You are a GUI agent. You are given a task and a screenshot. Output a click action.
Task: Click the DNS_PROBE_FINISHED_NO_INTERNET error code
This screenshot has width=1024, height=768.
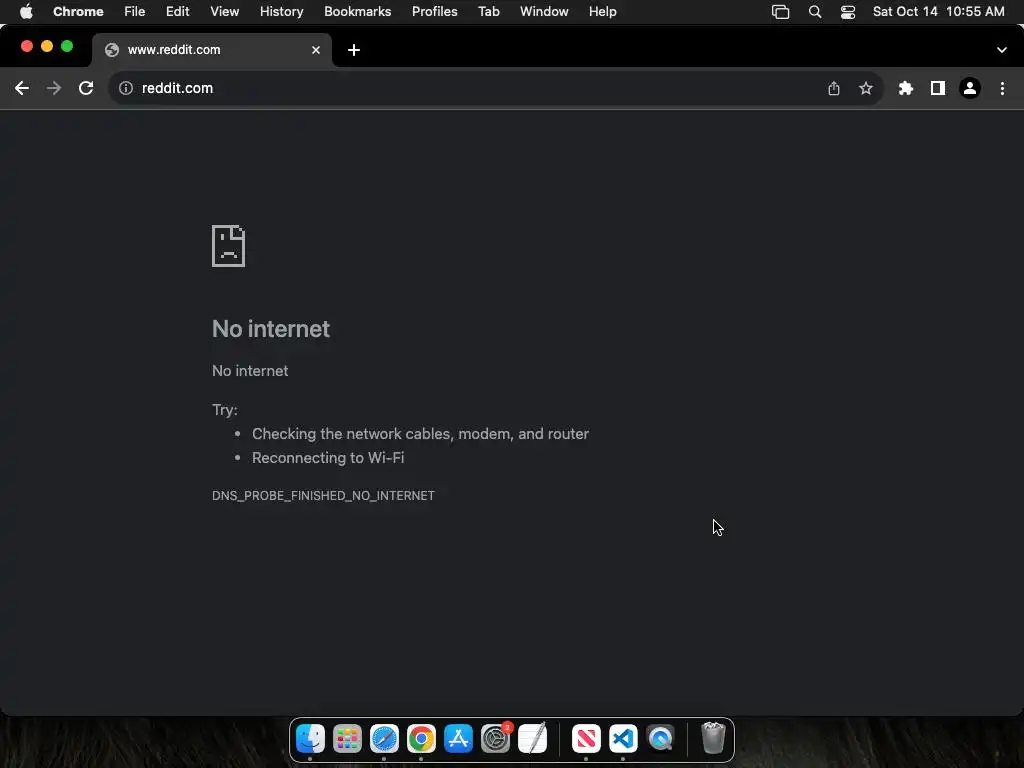pyautogui.click(x=323, y=495)
